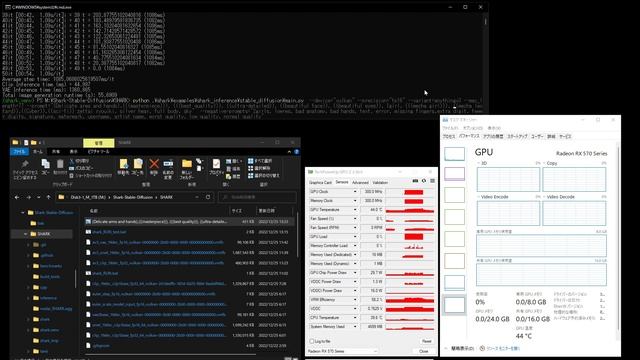Click the Explorer title bar folder icon
The height and width of the screenshot is (360, 640).
point(15,142)
